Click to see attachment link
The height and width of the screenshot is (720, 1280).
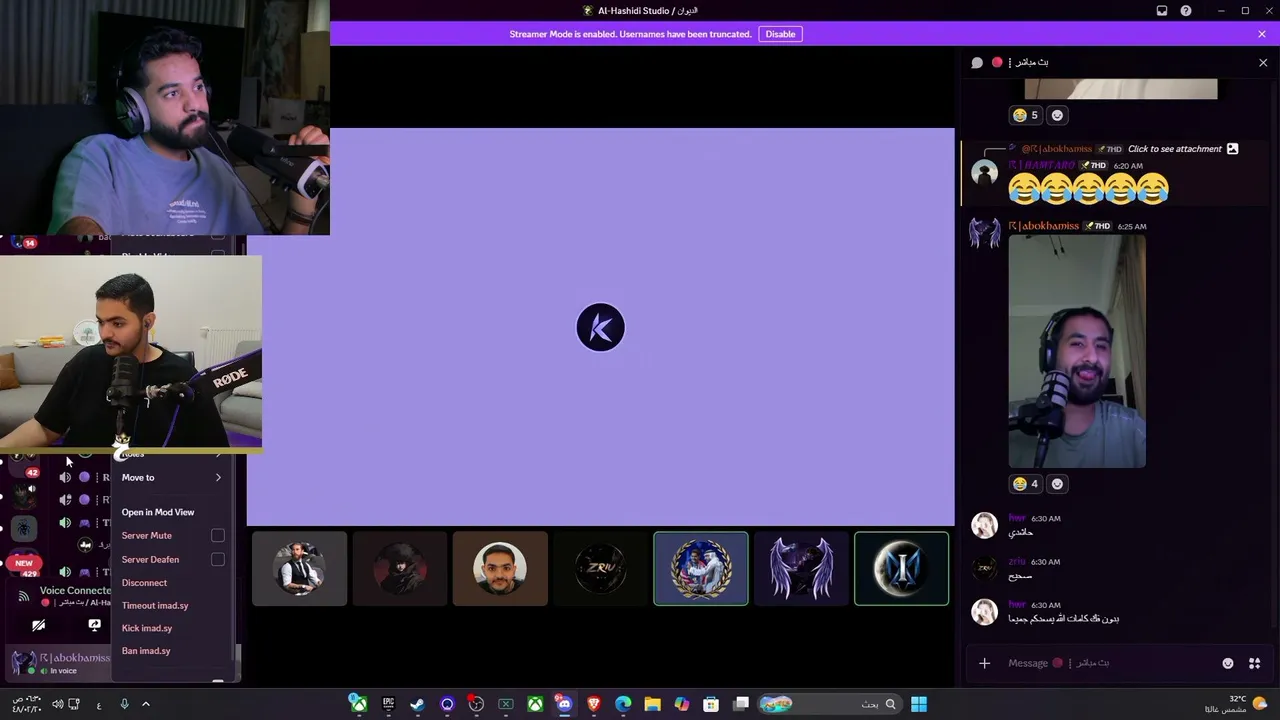click(1175, 149)
